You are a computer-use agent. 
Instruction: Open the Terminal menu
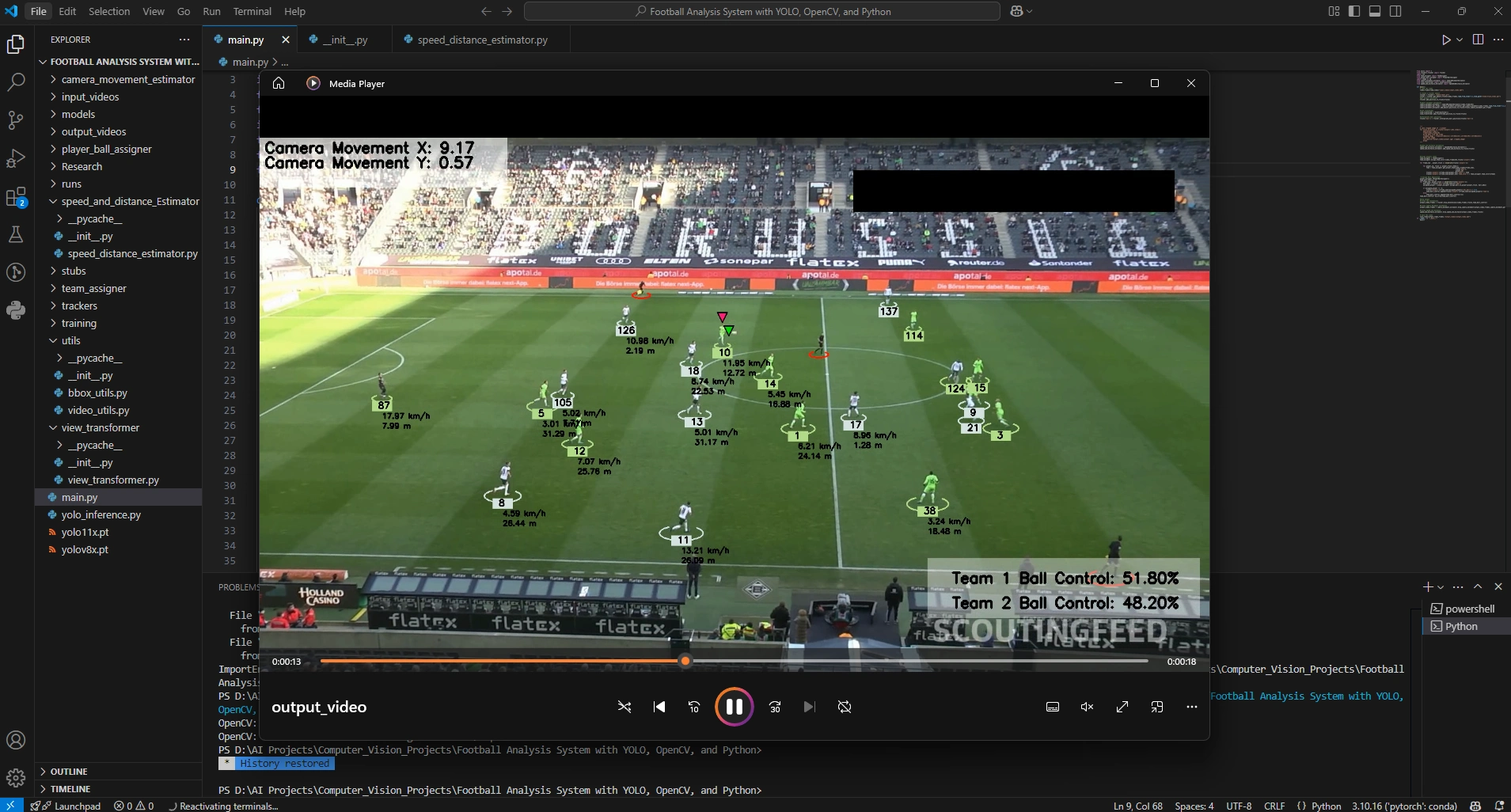point(252,11)
